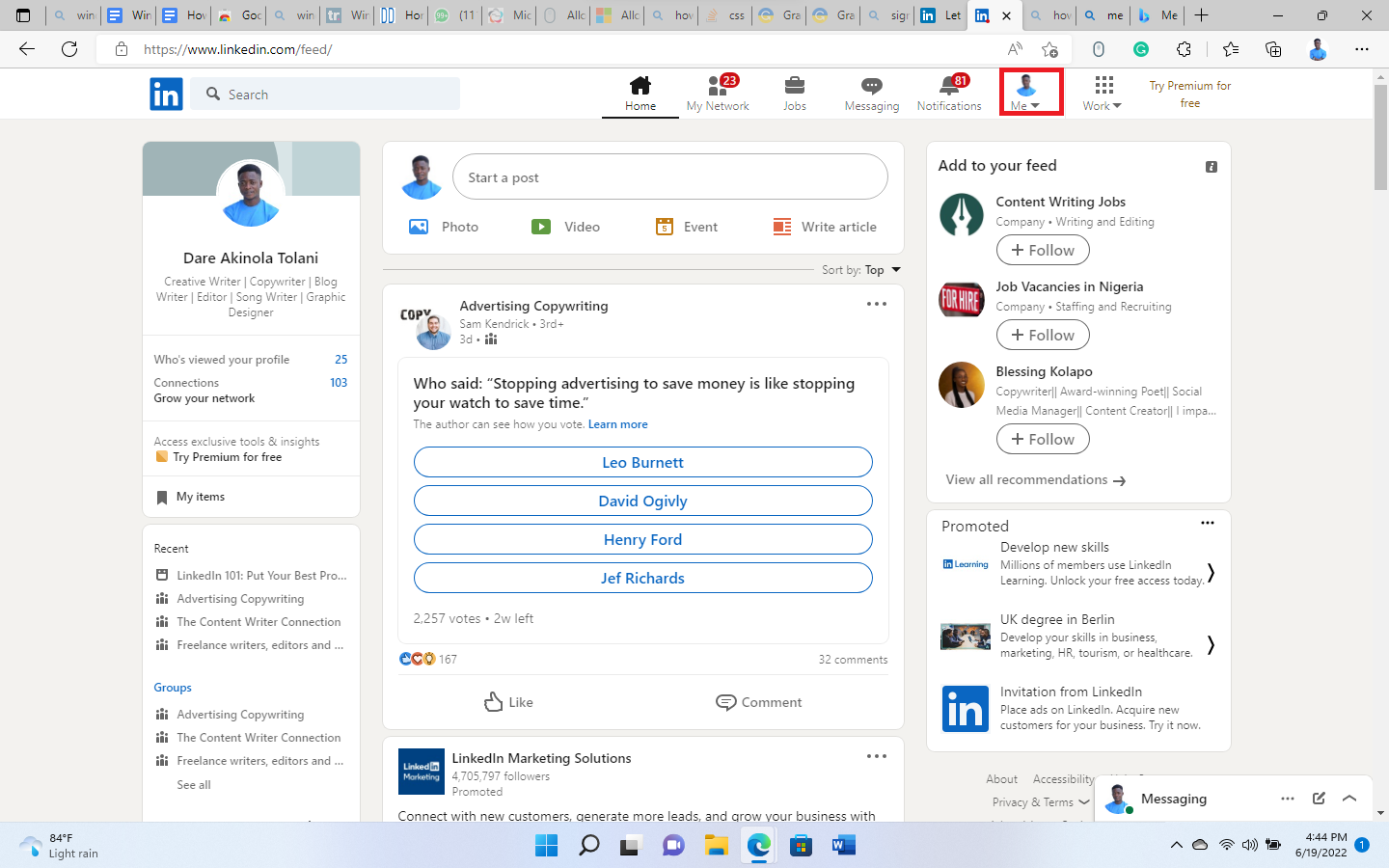This screenshot has height=868, width=1389.
Task: Click Try Premium for free in header
Action: click(1189, 95)
